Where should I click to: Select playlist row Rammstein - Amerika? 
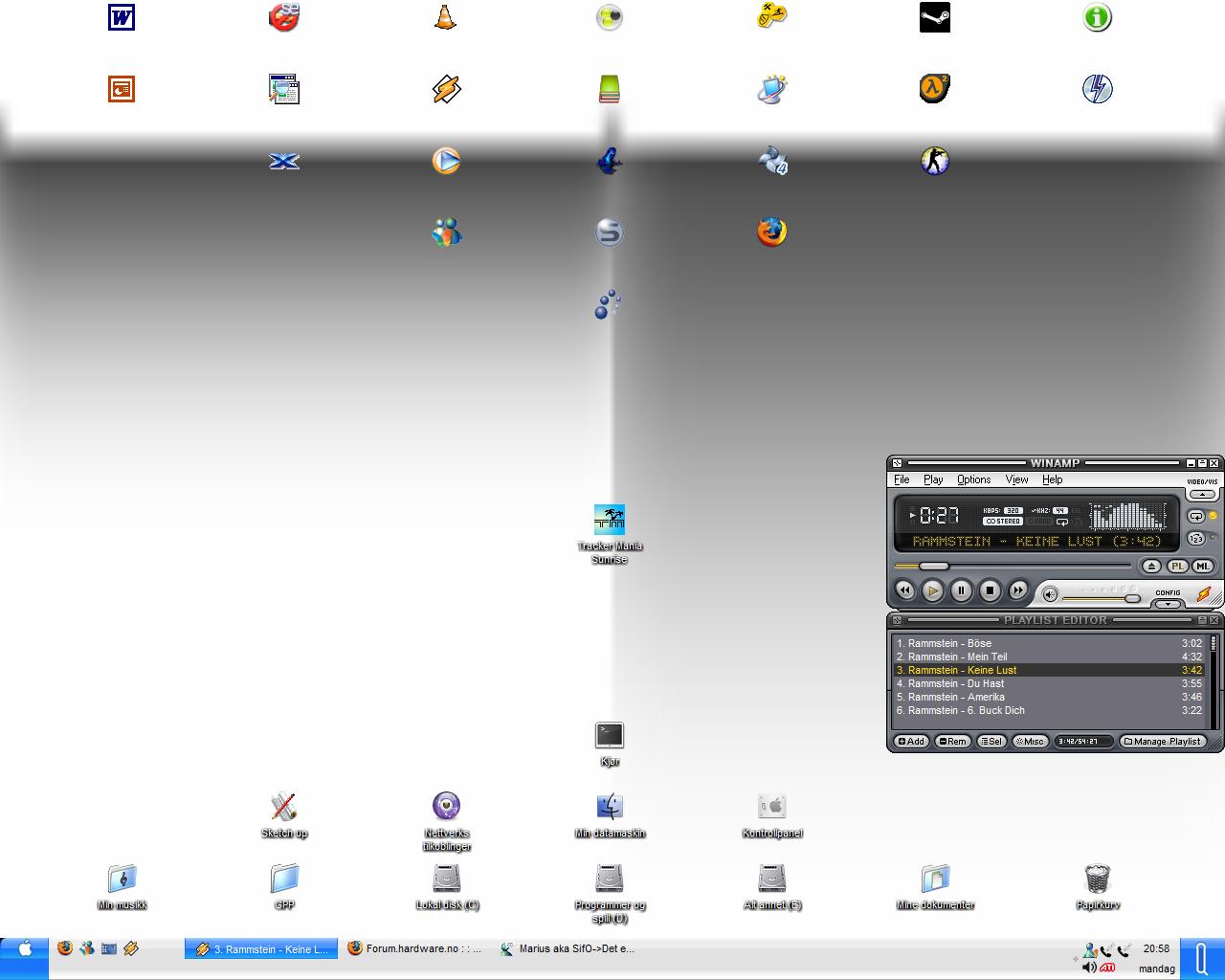1049,697
